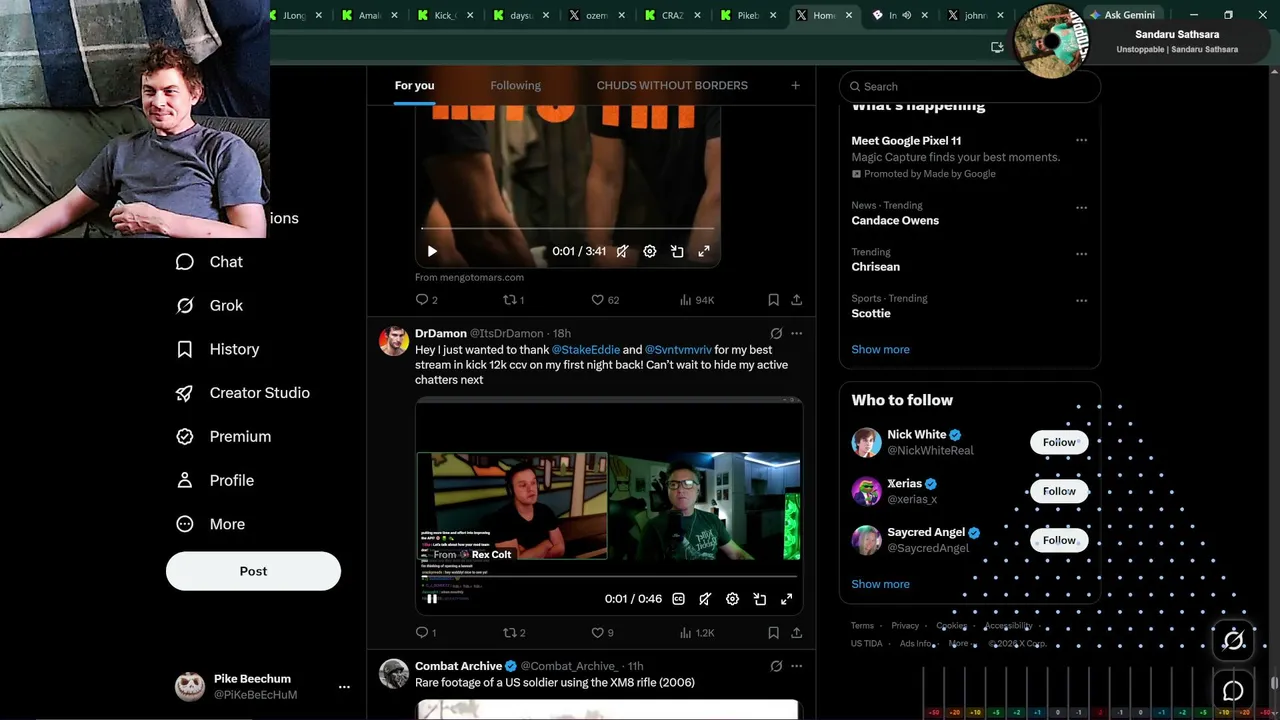Image resolution: width=1280 pixels, height=720 pixels.
Task: Switch to the CRAZ browser tab
Action: pyautogui.click(x=674, y=15)
